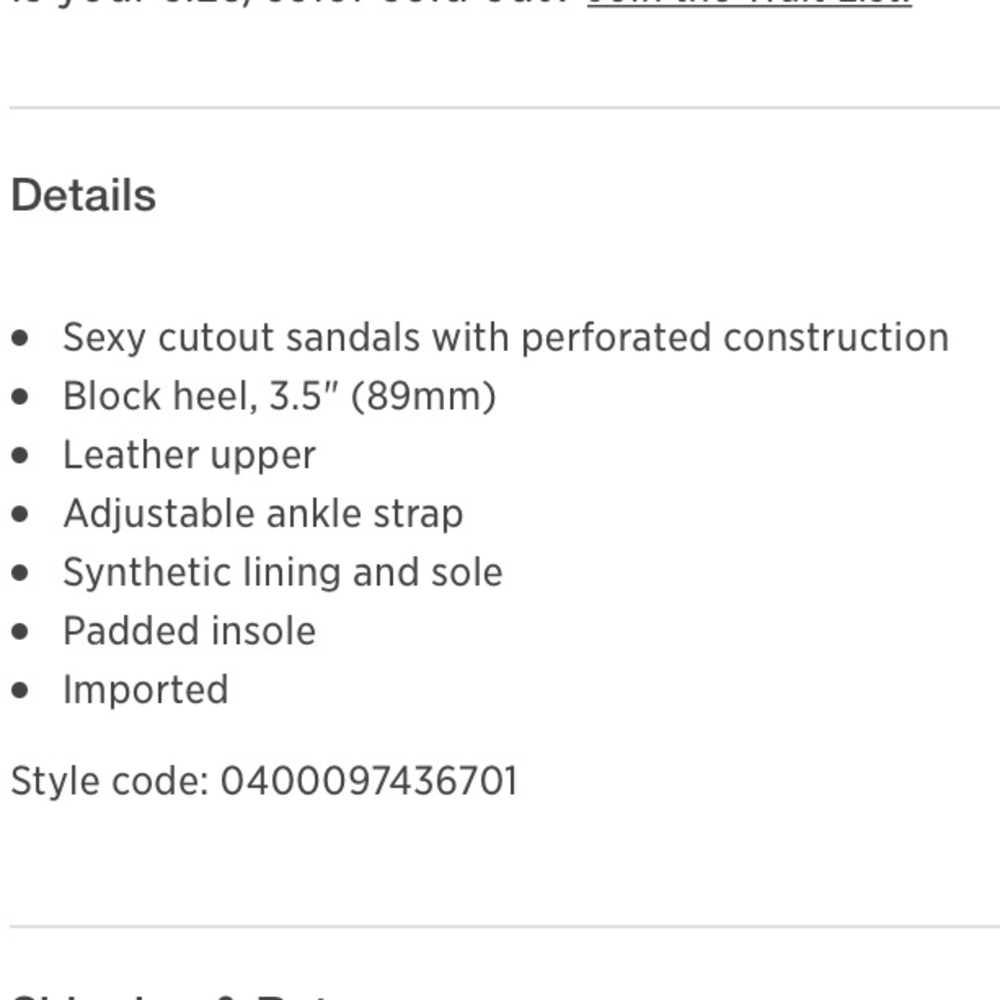
Task: Collapse the Details section heading
Action: pos(83,195)
